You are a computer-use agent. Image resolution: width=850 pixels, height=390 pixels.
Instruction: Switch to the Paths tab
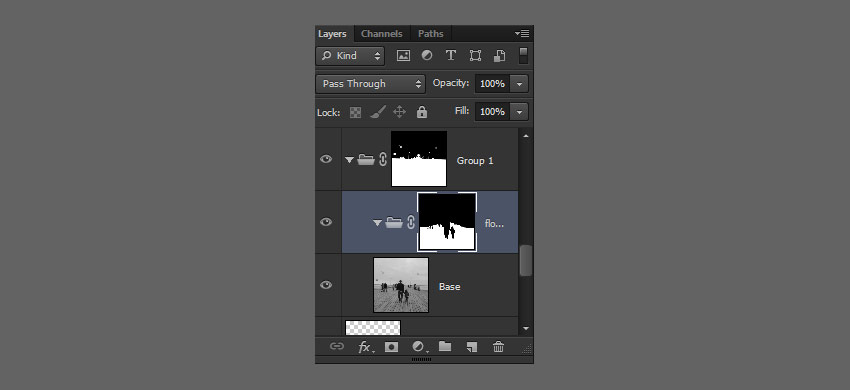(x=431, y=34)
